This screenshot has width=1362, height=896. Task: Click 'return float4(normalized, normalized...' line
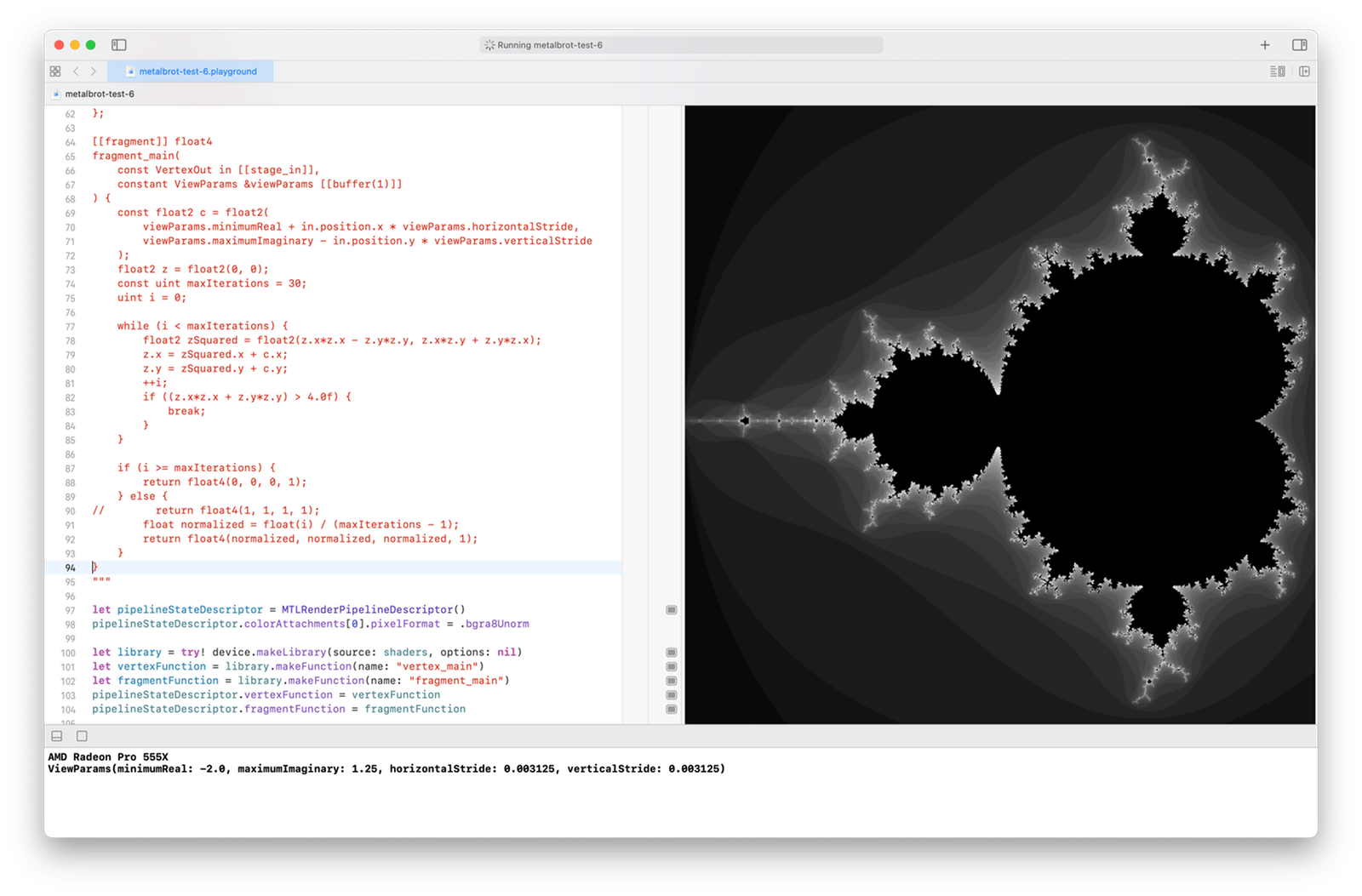[x=311, y=539]
